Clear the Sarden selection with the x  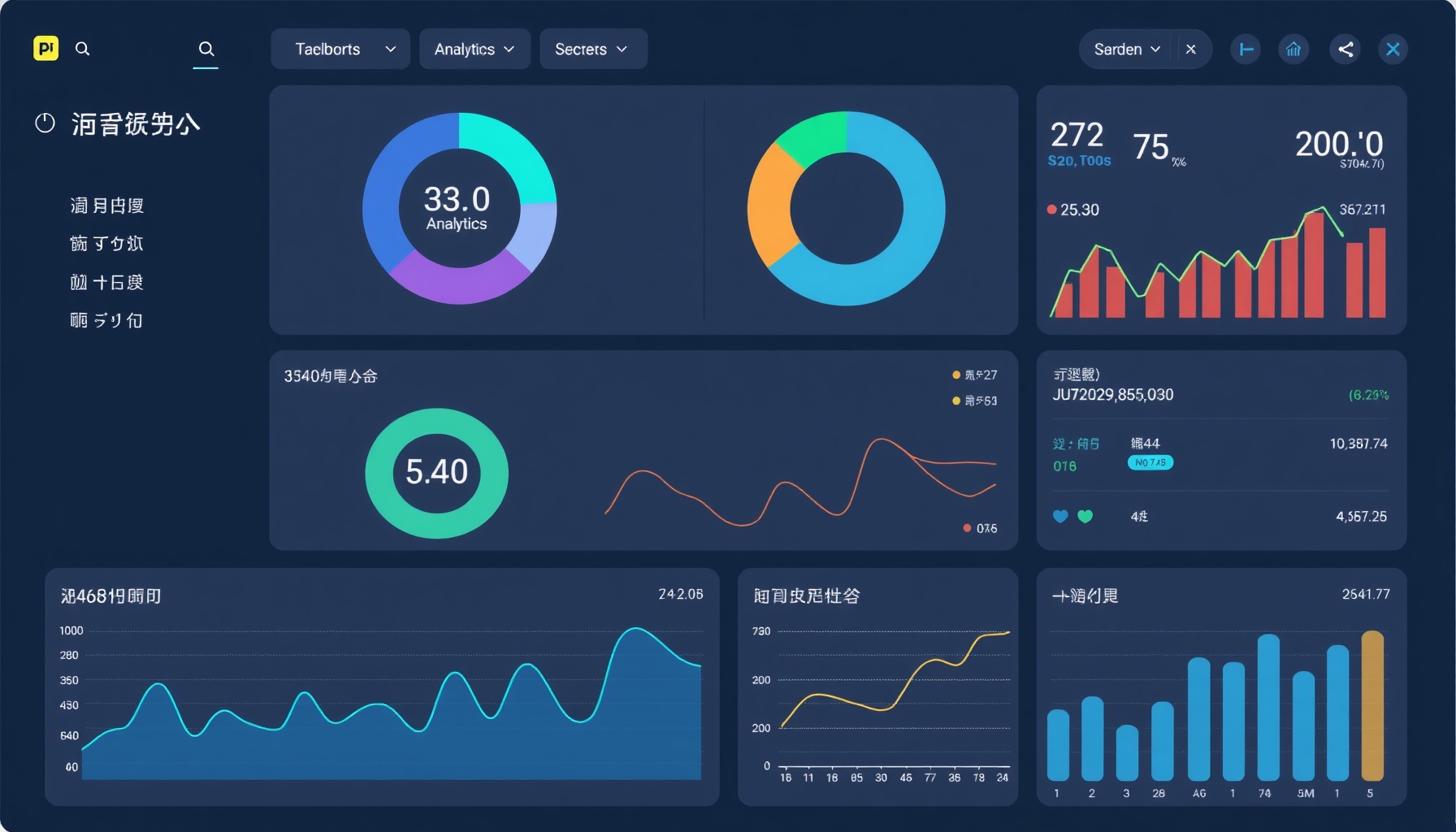click(1191, 50)
